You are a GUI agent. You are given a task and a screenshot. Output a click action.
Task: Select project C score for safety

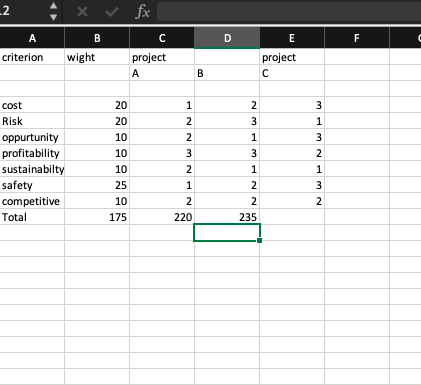(x=292, y=185)
